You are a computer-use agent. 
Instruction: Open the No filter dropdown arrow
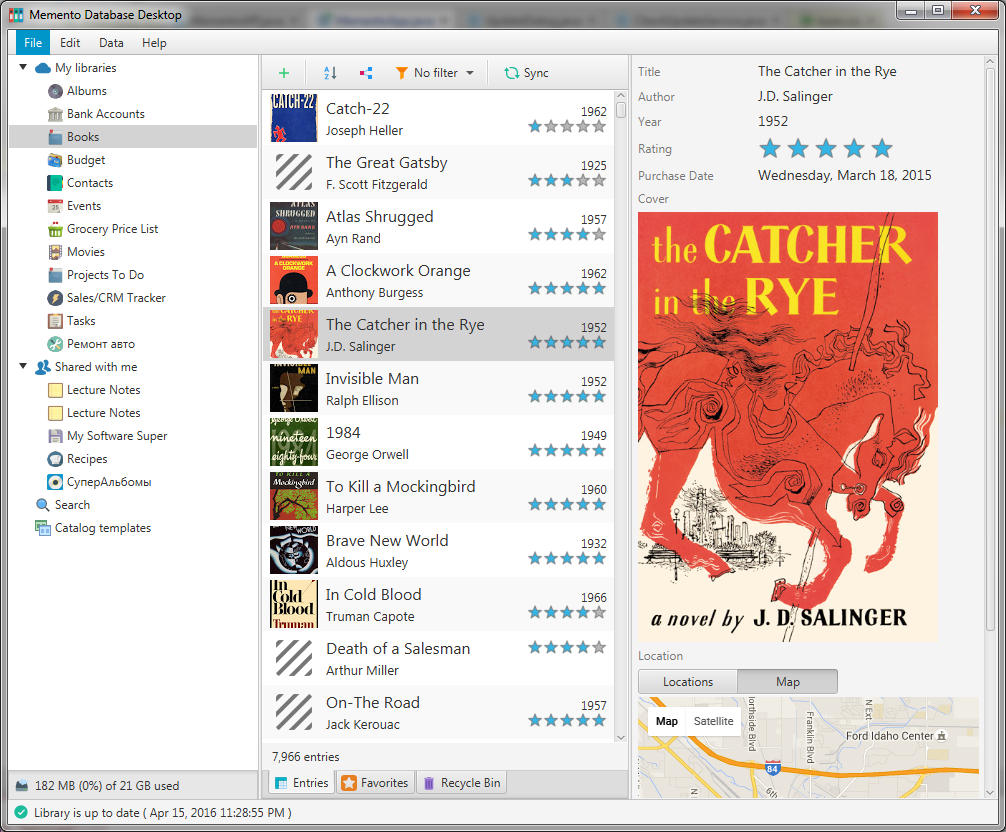tap(470, 73)
